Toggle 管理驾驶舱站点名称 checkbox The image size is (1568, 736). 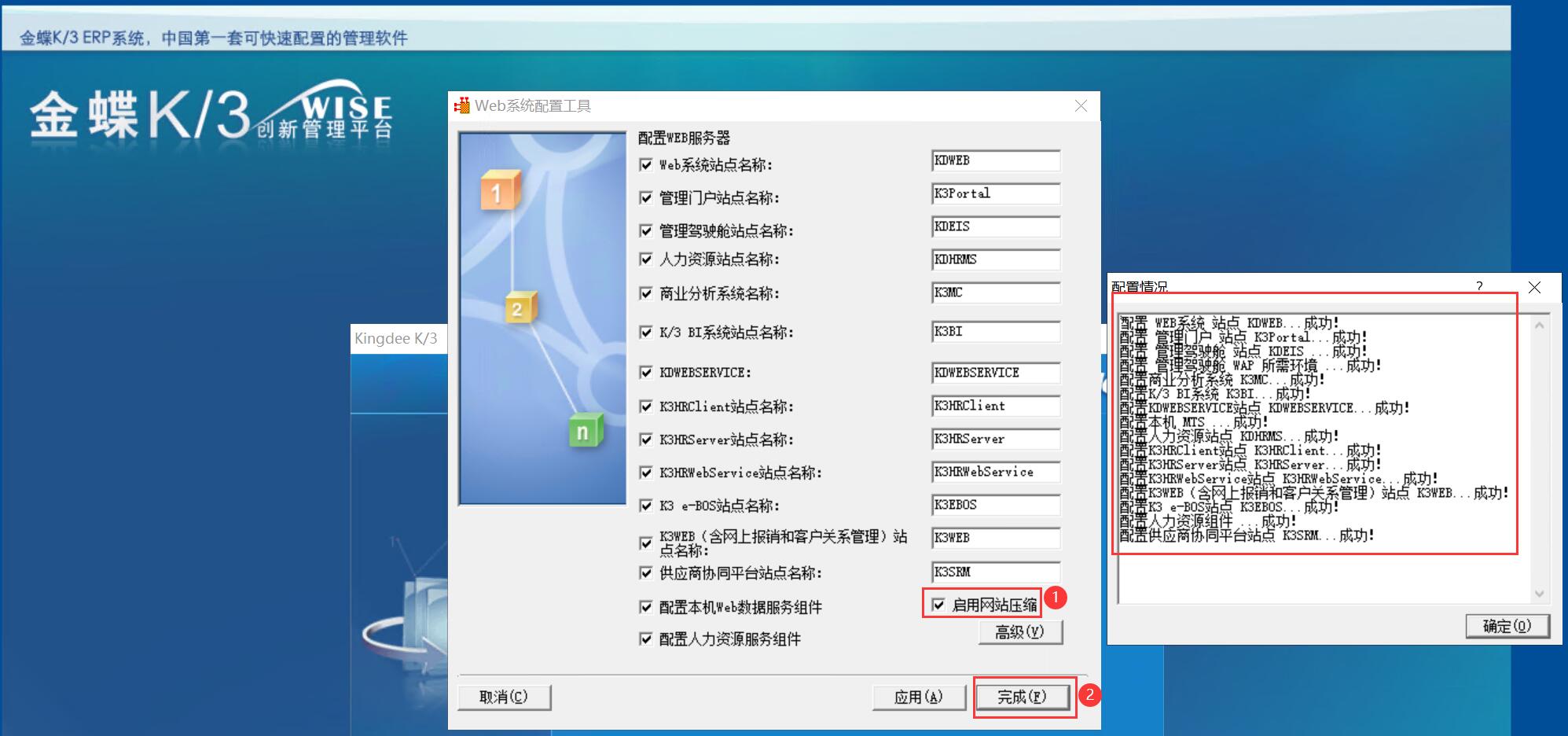(646, 230)
